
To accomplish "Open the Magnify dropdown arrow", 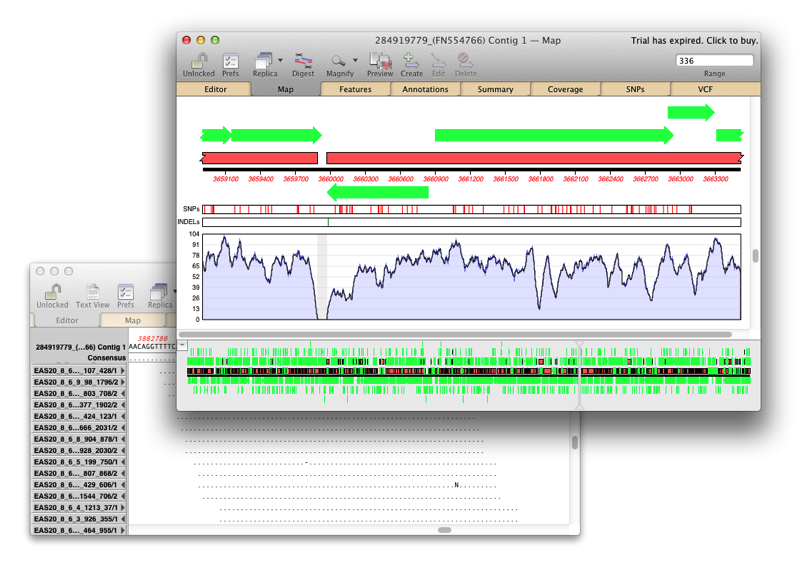I will [x=355, y=60].
